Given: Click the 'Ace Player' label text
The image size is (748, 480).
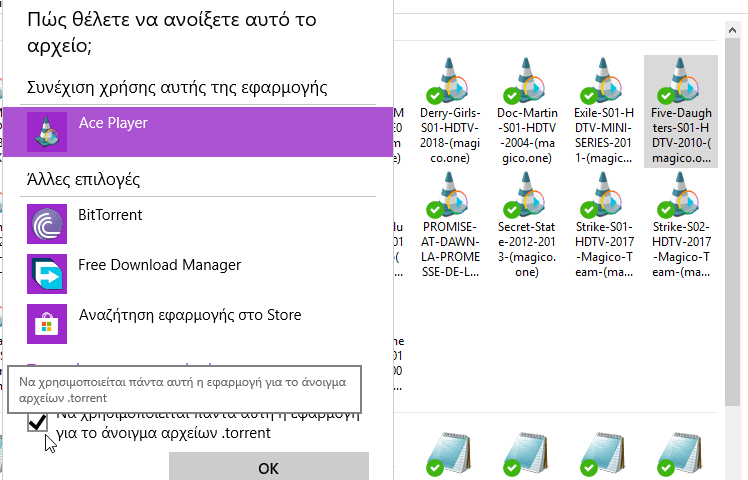Looking at the screenshot, I should click(x=113, y=123).
